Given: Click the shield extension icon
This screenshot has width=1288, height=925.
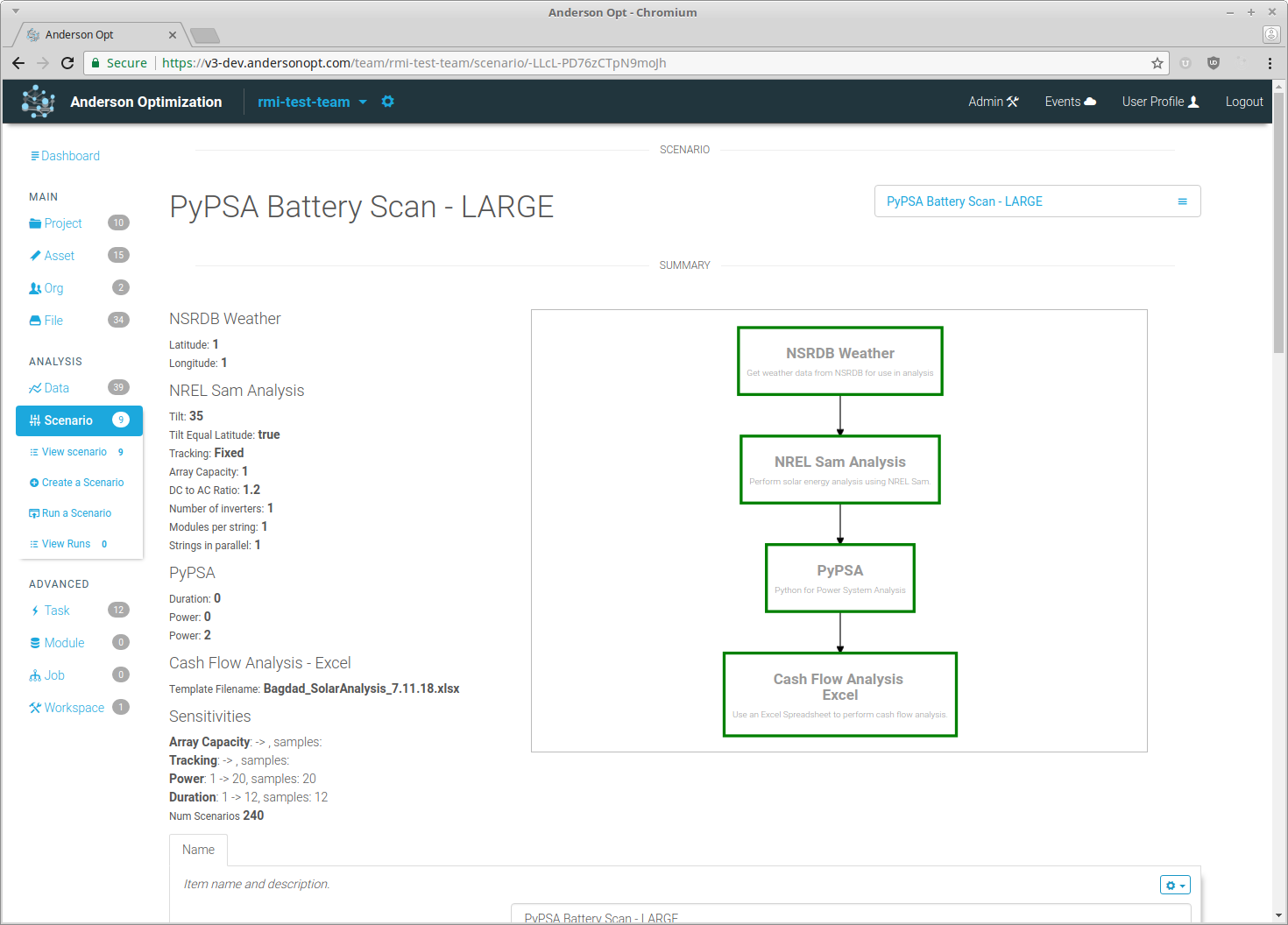Looking at the screenshot, I should [x=1214, y=63].
